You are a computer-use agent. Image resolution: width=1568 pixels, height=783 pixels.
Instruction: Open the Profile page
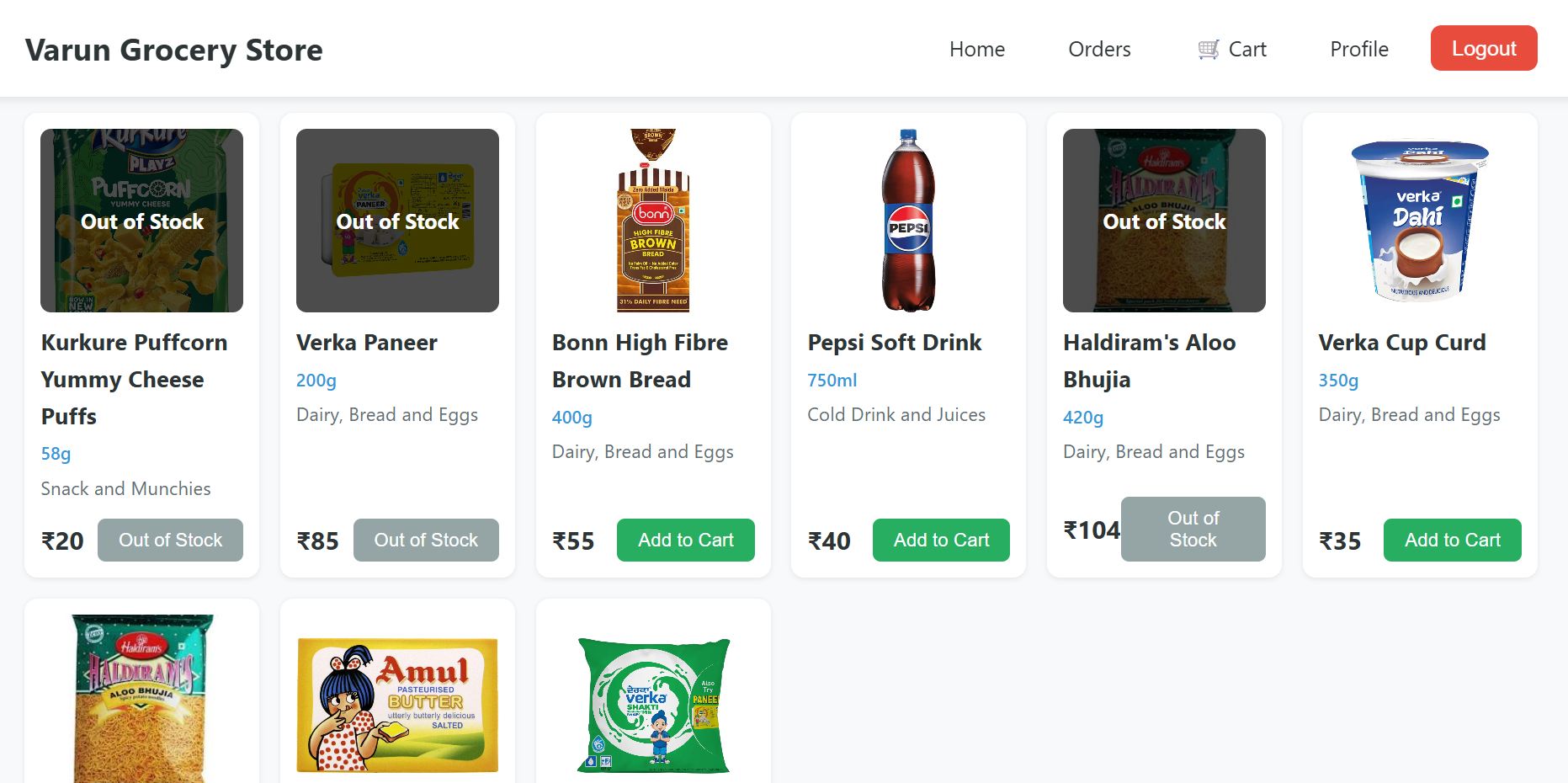click(x=1358, y=50)
